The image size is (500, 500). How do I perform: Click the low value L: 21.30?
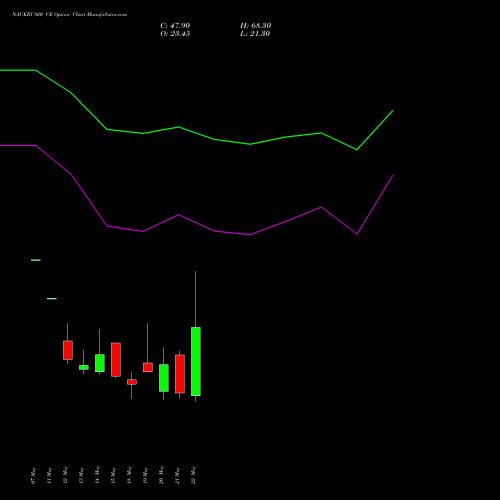point(255,34)
